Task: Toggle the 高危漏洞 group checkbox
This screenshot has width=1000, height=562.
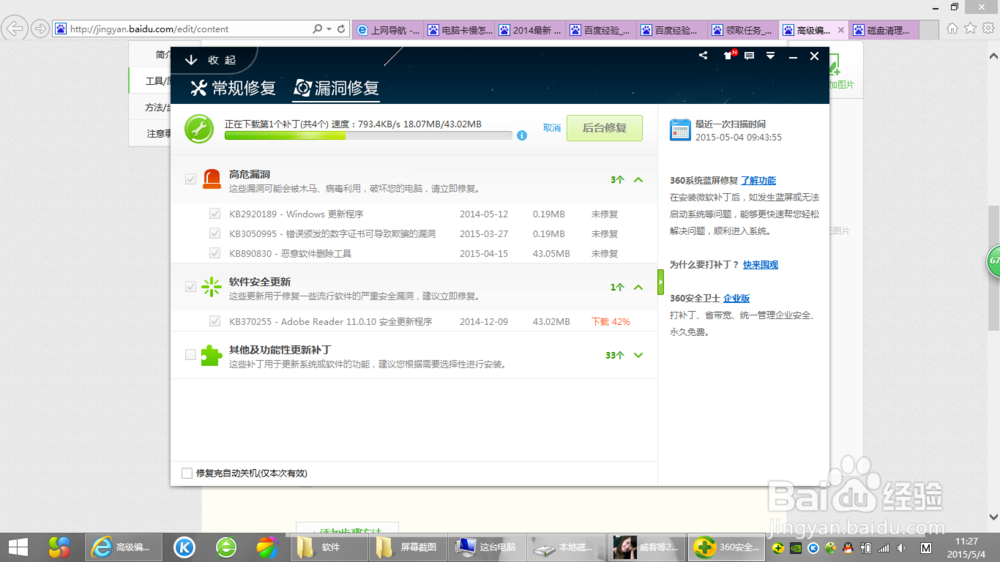Action: coord(190,179)
